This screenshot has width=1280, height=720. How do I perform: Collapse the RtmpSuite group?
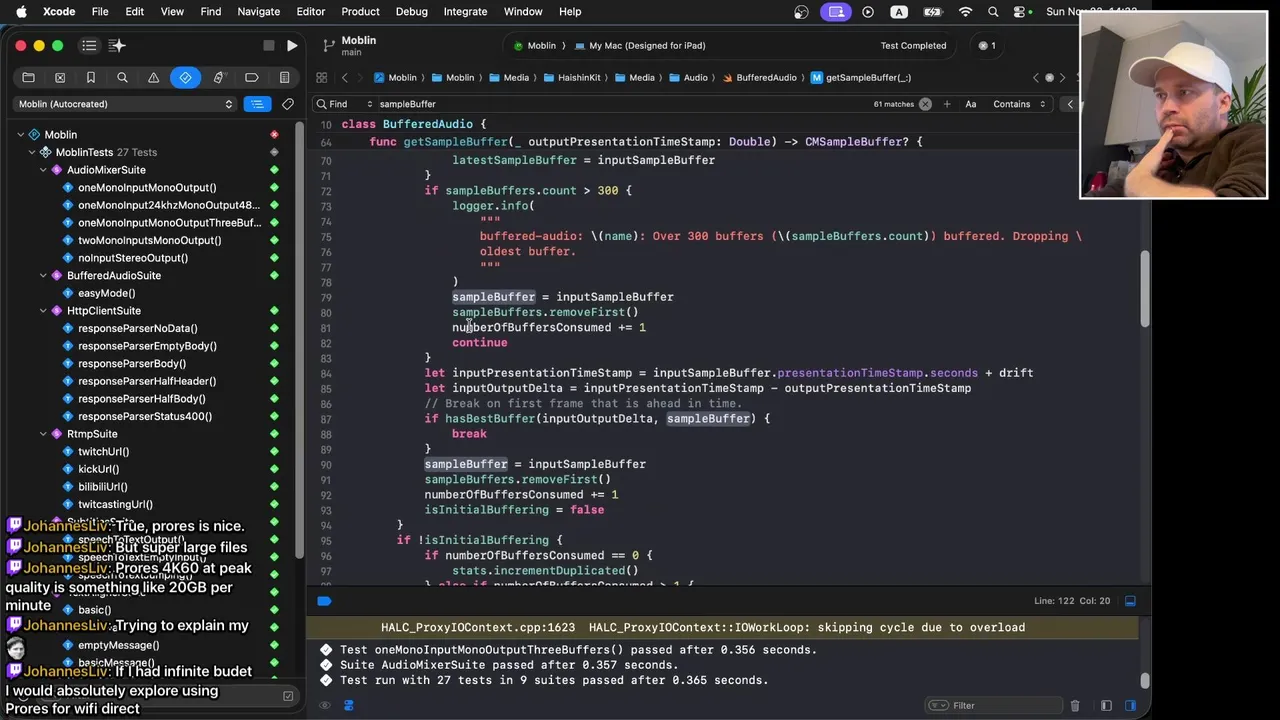[44, 434]
